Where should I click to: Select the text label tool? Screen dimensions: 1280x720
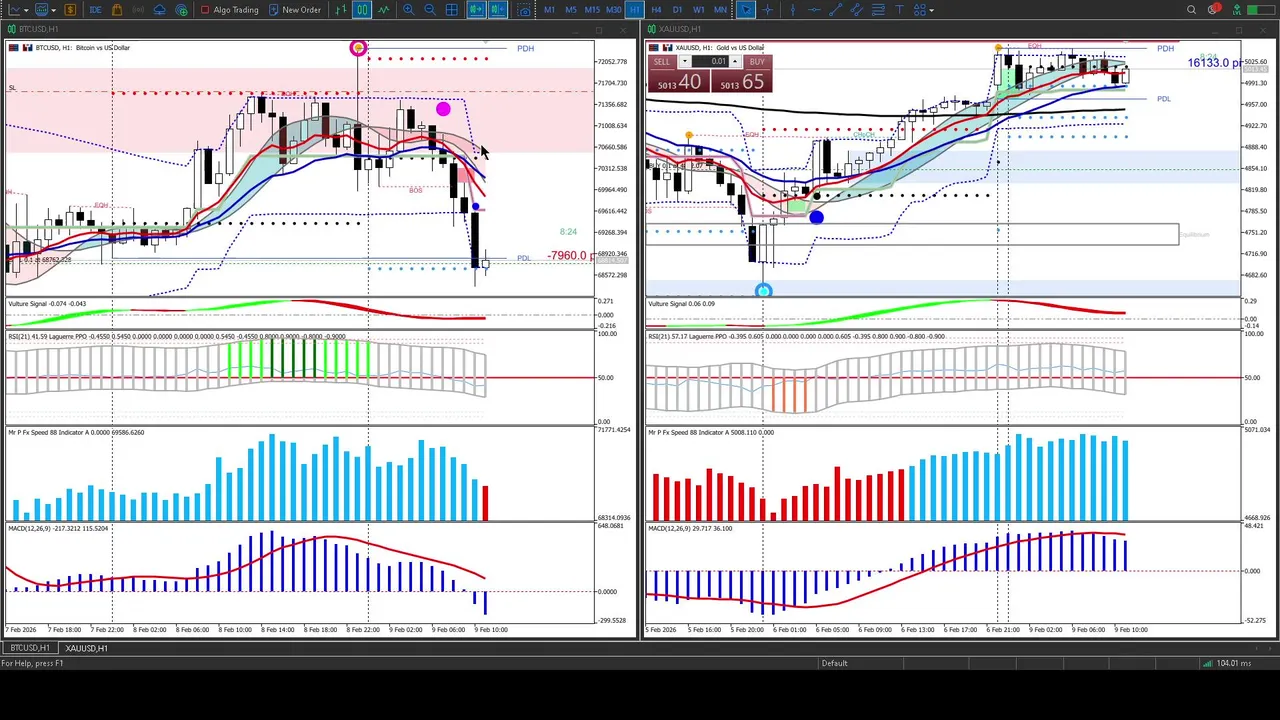coord(899,10)
